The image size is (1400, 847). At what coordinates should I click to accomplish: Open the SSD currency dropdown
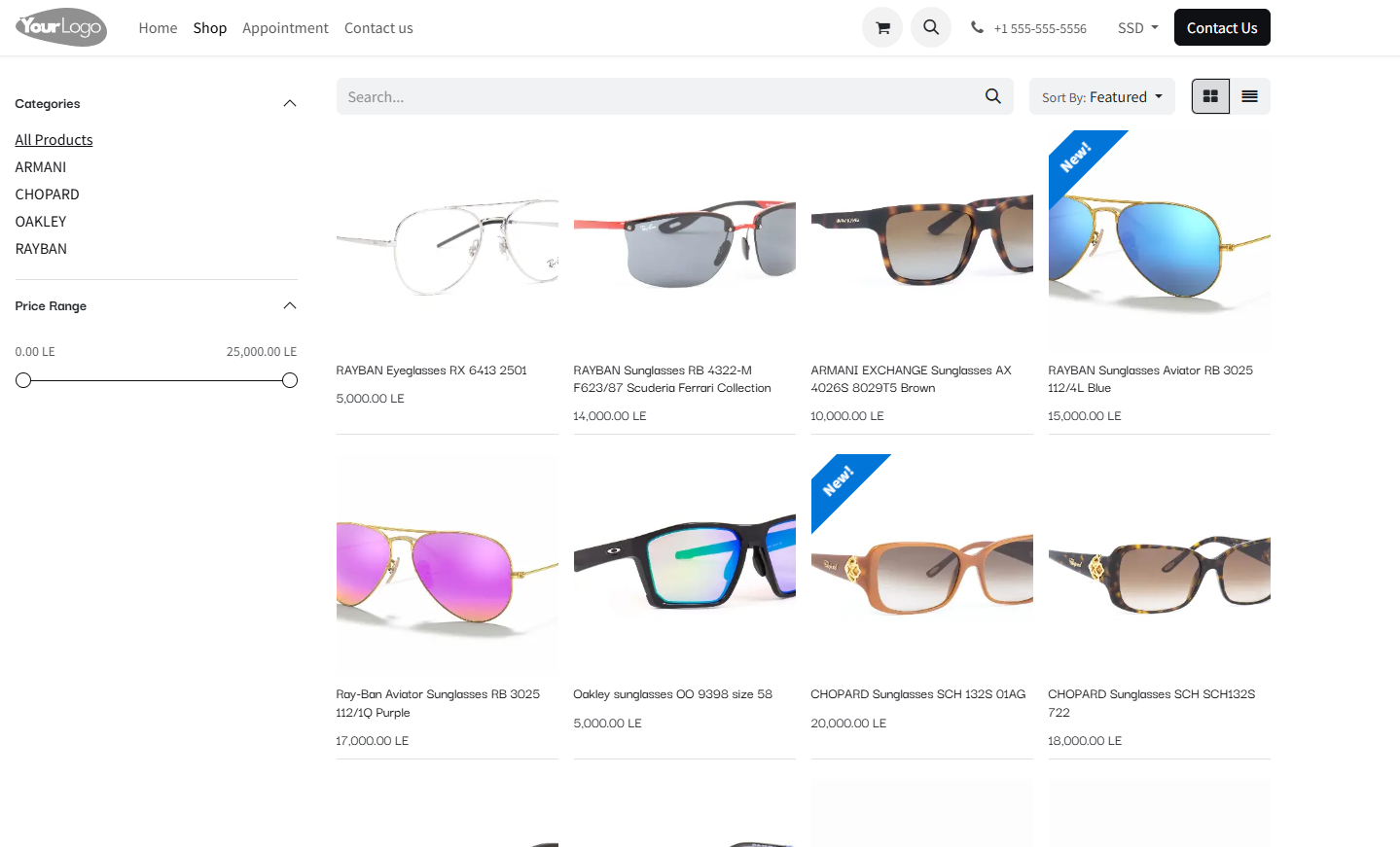1137,27
